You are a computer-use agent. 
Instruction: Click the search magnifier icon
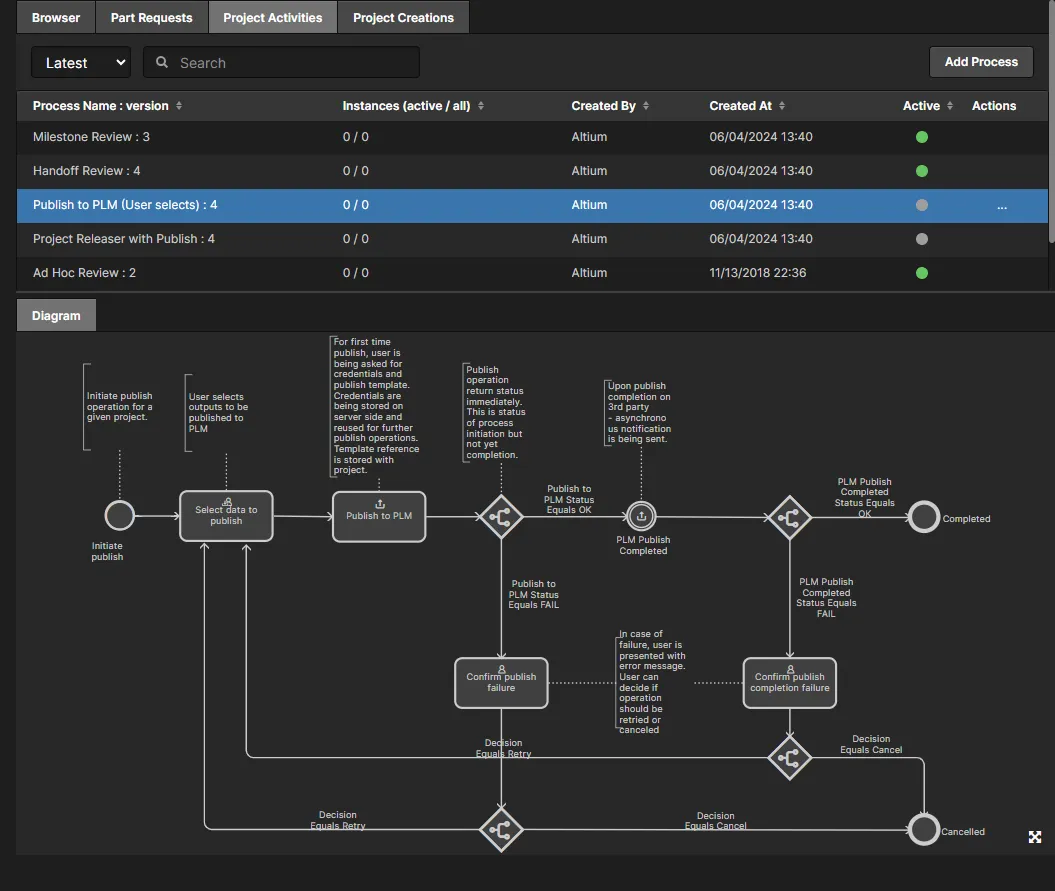161,62
